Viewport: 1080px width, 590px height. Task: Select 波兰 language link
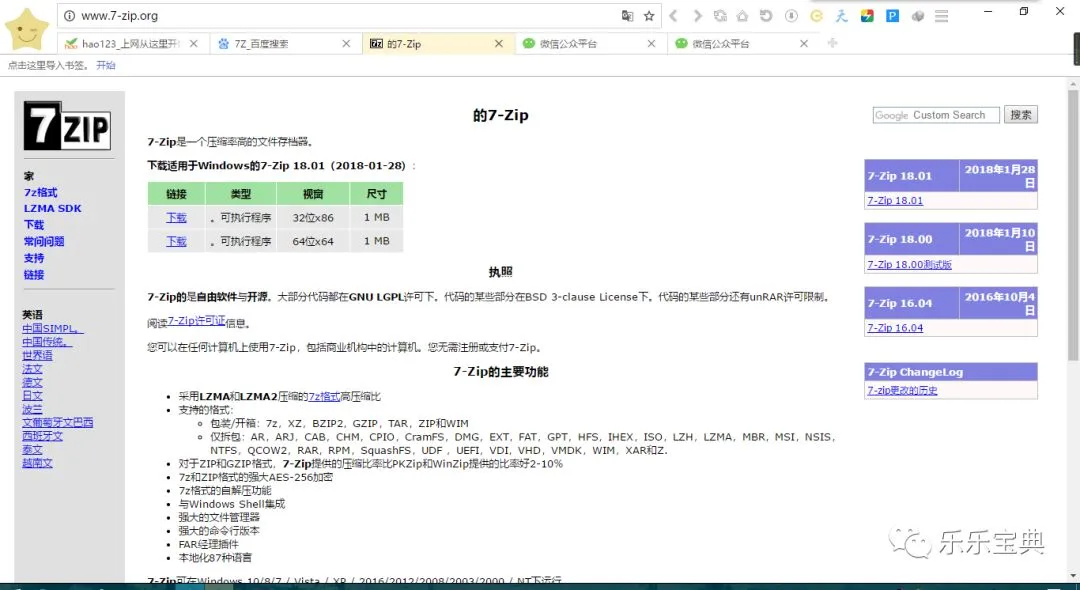[32, 409]
